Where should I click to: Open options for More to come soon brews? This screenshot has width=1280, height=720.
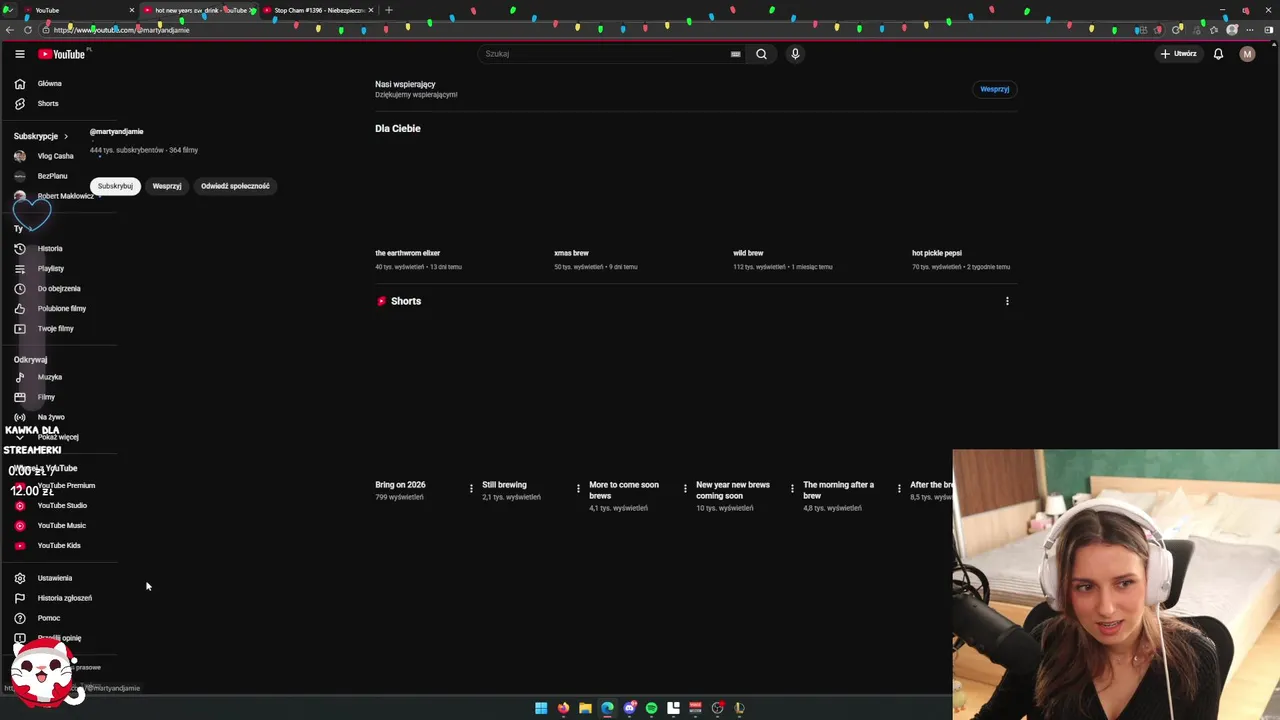click(685, 489)
